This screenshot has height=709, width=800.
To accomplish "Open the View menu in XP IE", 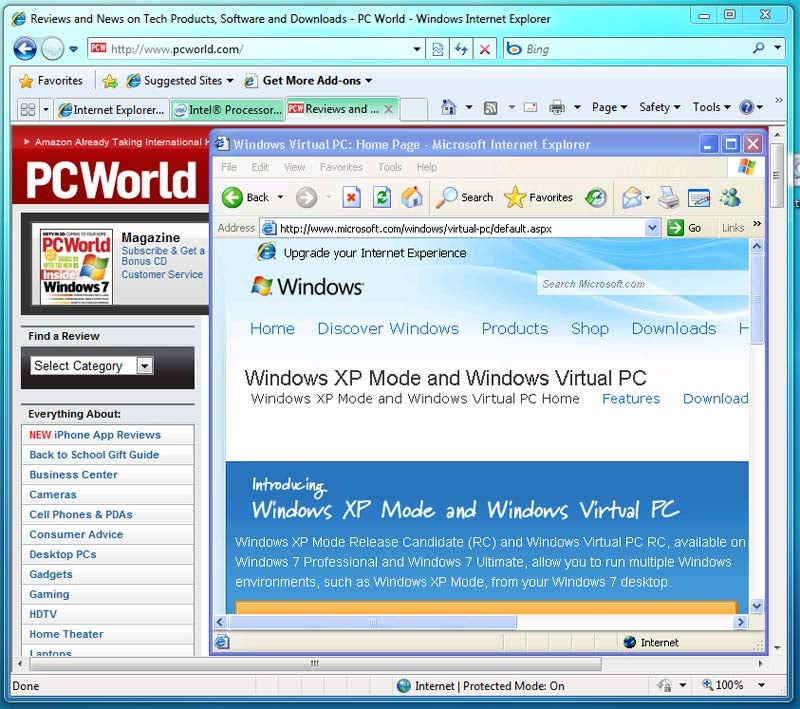I will click(294, 167).
